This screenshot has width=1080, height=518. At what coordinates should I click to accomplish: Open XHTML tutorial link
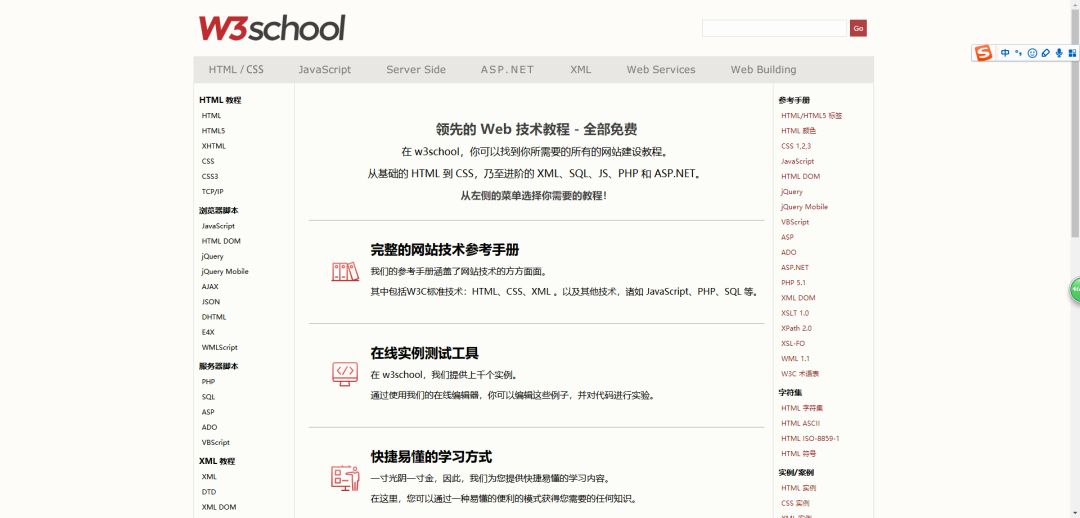tap(214, 146)
